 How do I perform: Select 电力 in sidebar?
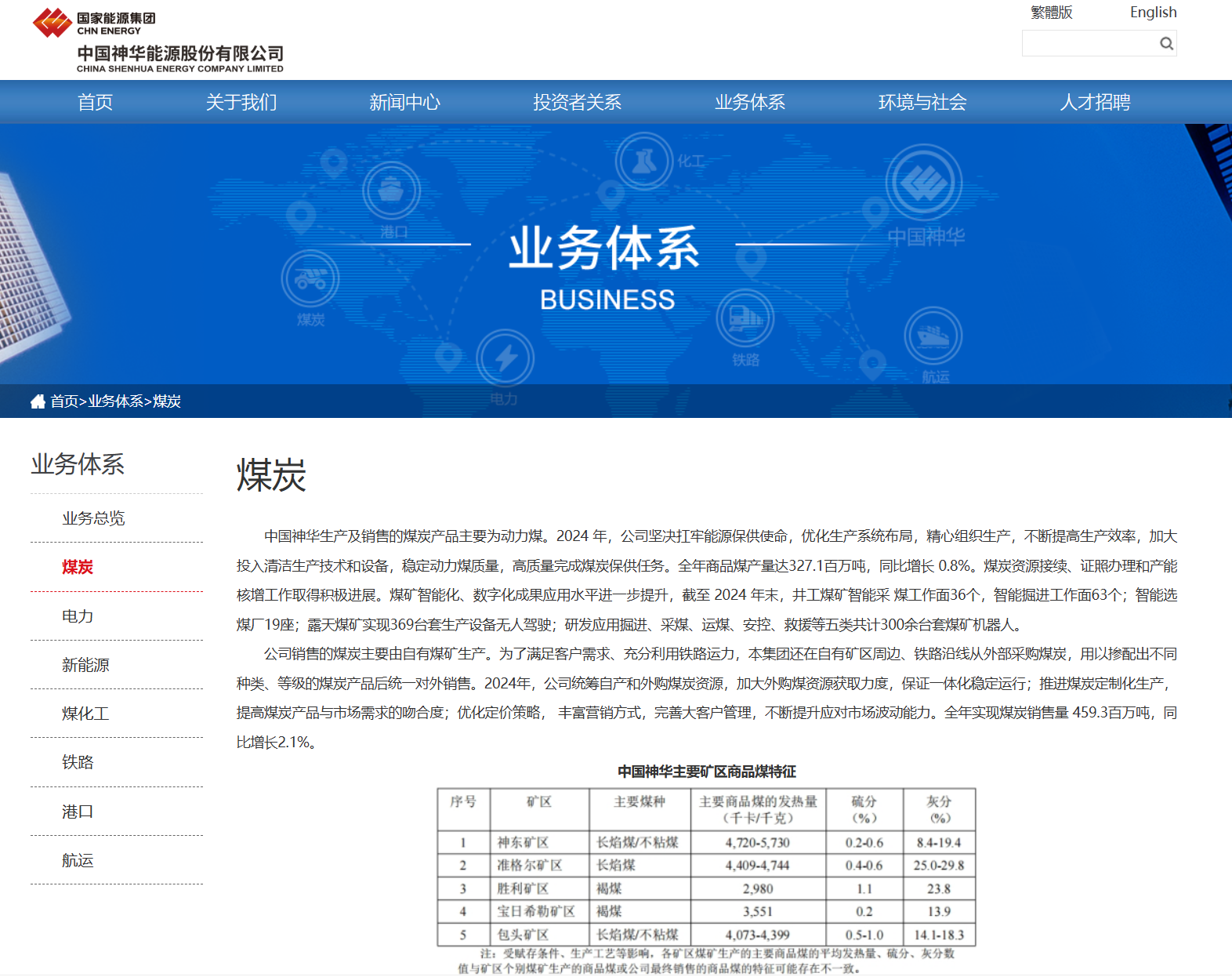(x=78, y=616)
